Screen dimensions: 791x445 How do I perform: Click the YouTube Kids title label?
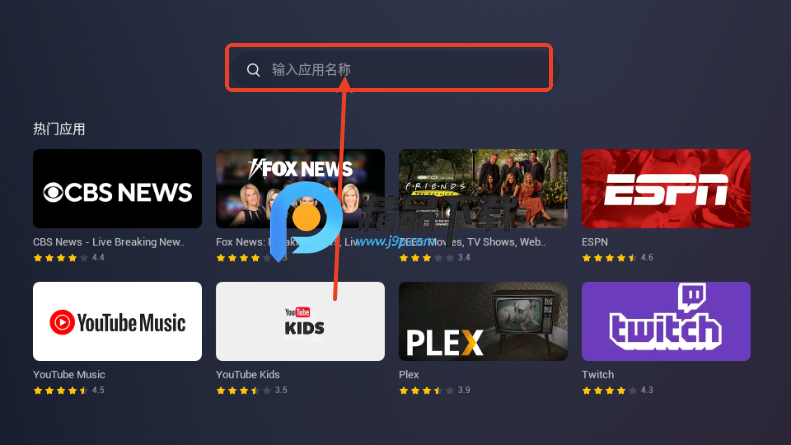(x=248, y=375)
